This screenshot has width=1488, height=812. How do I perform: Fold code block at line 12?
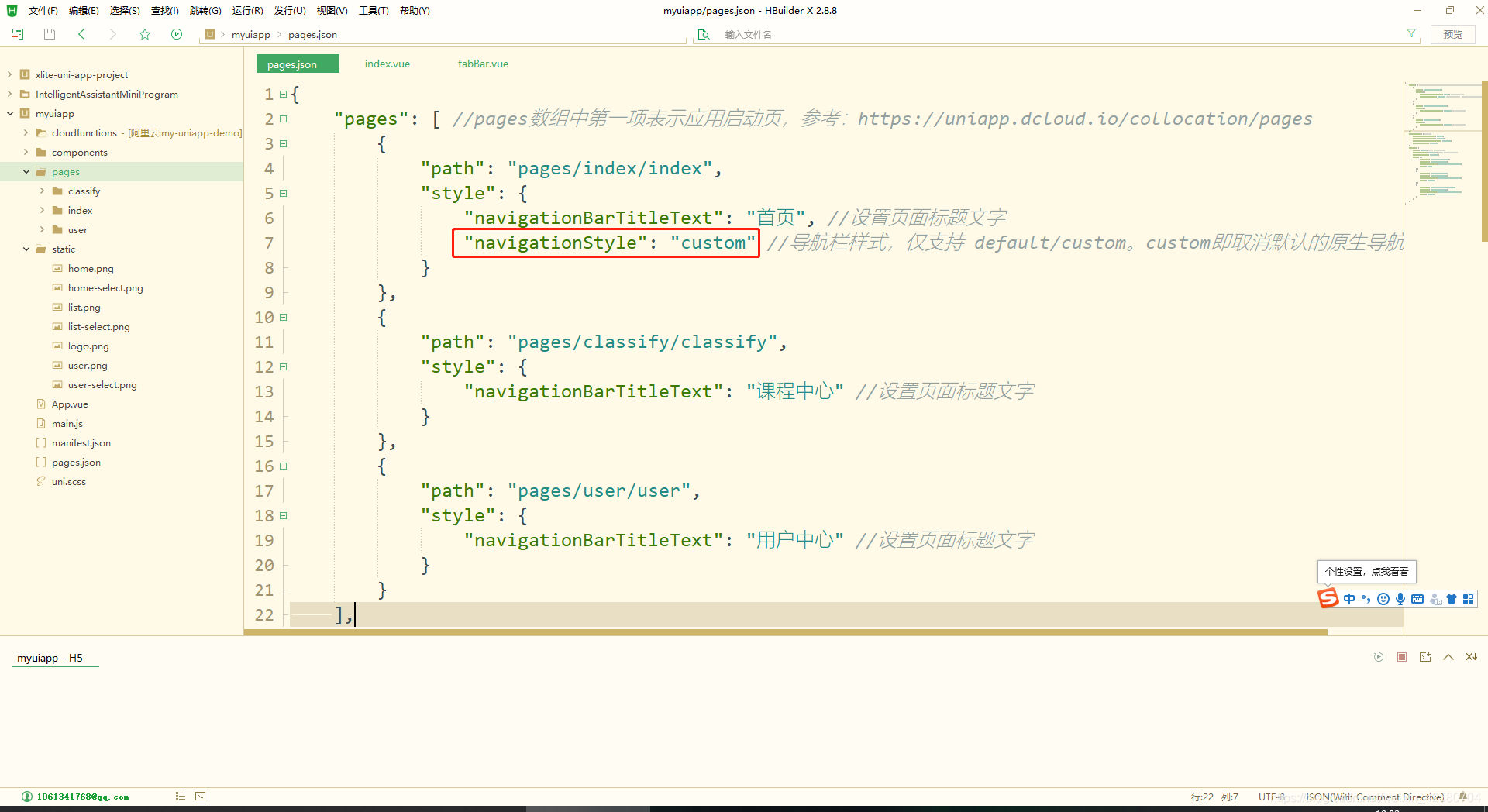[284, 366]
